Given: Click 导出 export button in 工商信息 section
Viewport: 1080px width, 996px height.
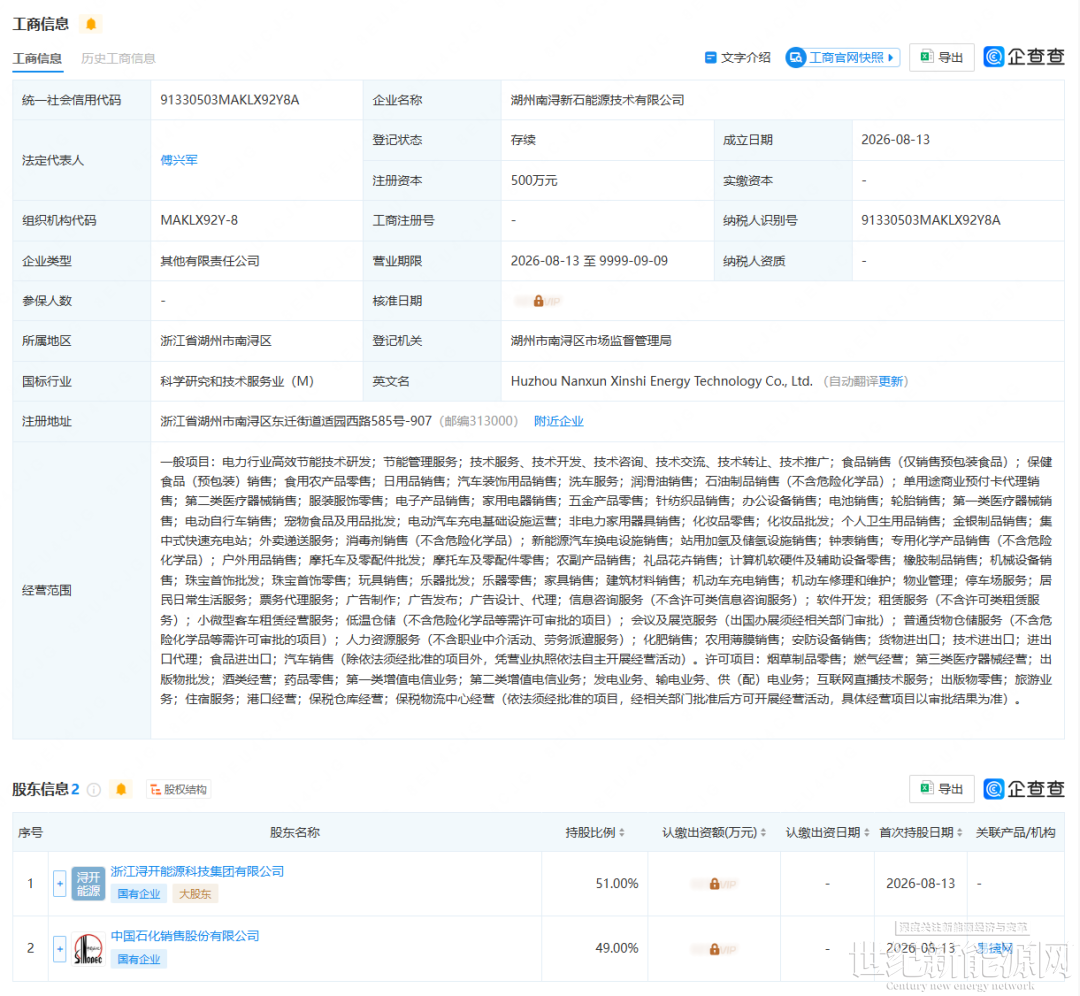Looking at the screenshot, I should coord(942,58).
